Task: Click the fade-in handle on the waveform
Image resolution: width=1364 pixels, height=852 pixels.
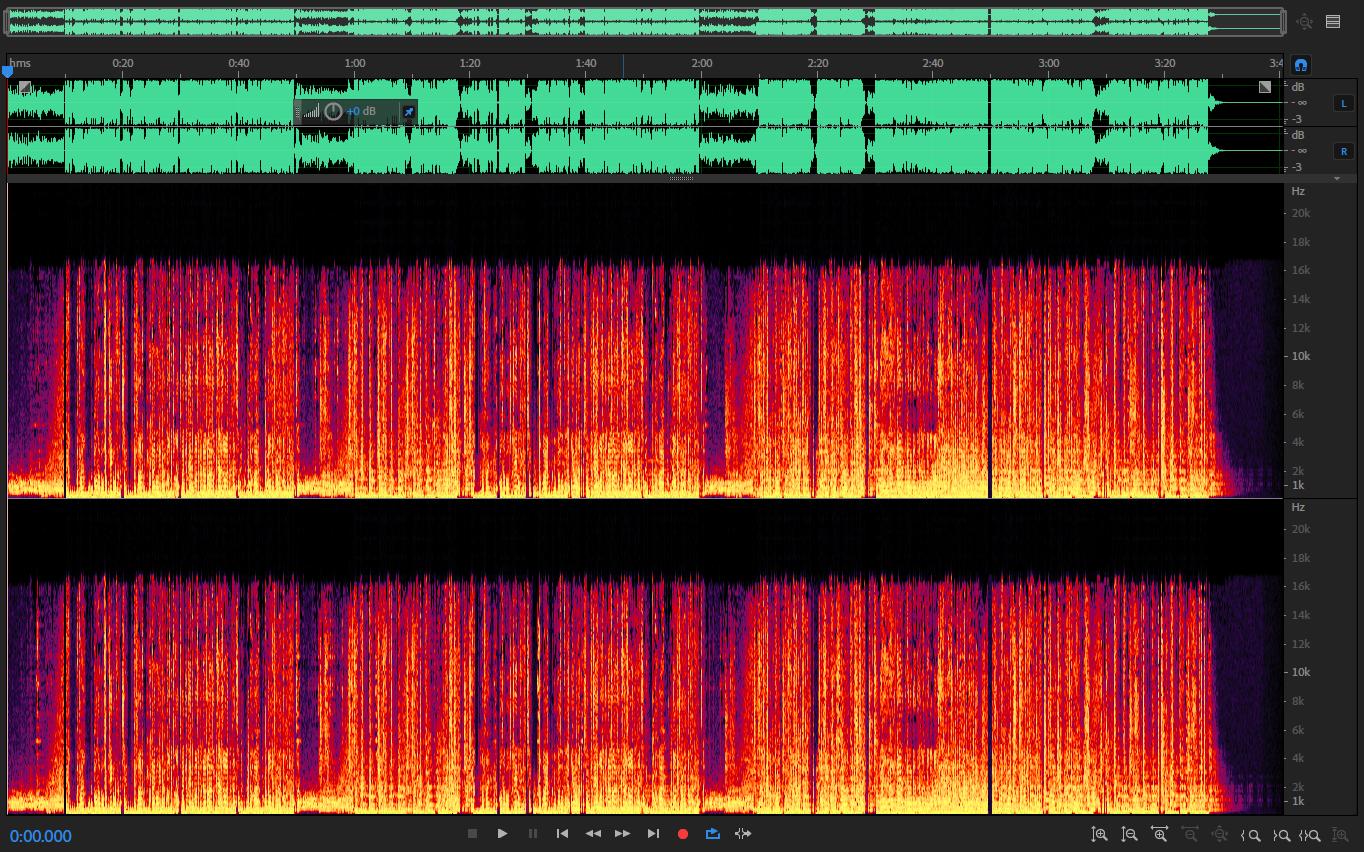Action: [x=25, y=88]
